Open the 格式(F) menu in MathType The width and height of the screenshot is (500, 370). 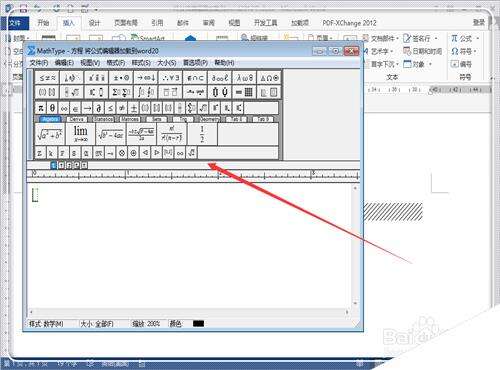(115, 63)
